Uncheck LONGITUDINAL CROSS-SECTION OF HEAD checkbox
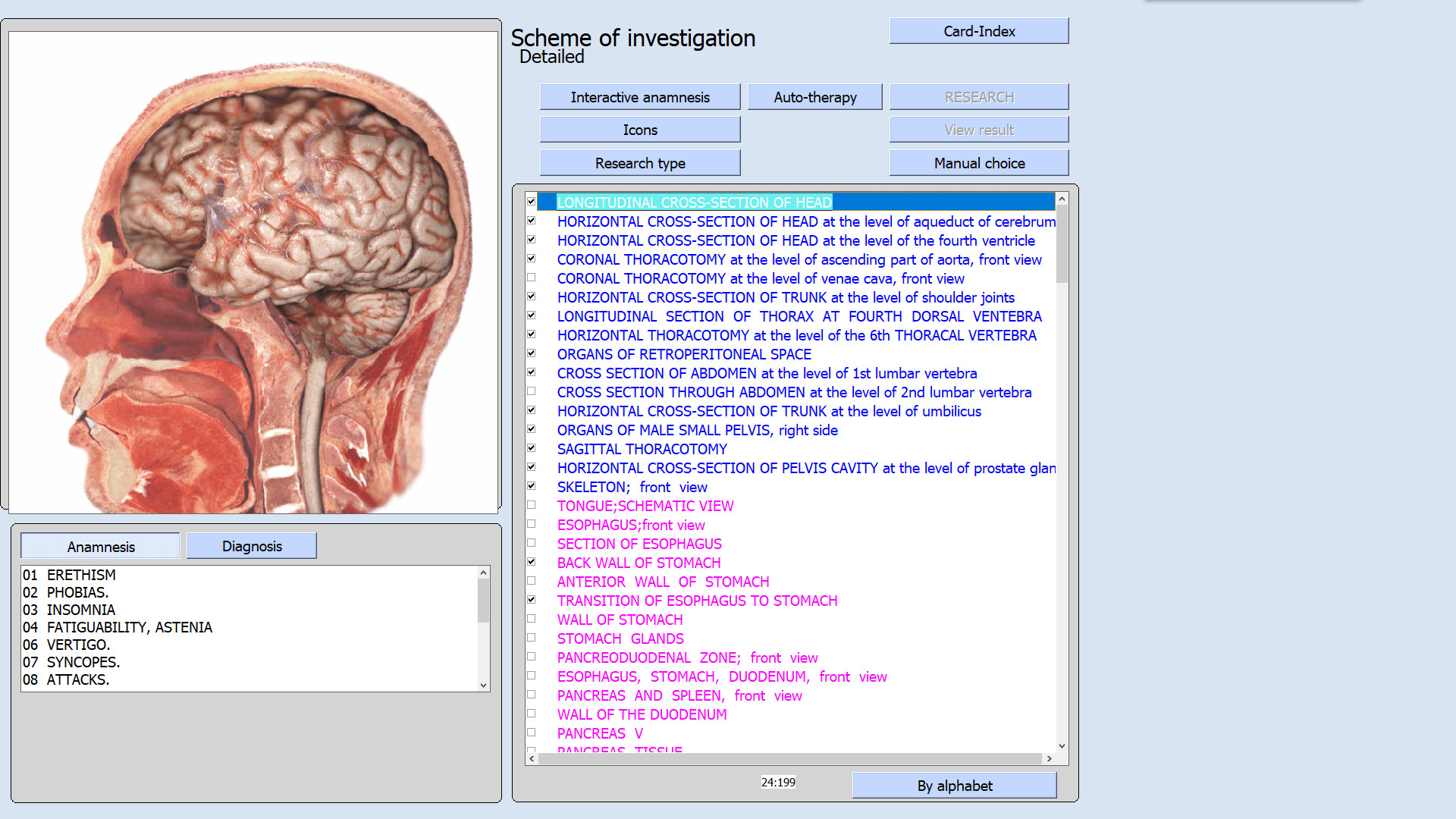 click(x=532, y=202)
